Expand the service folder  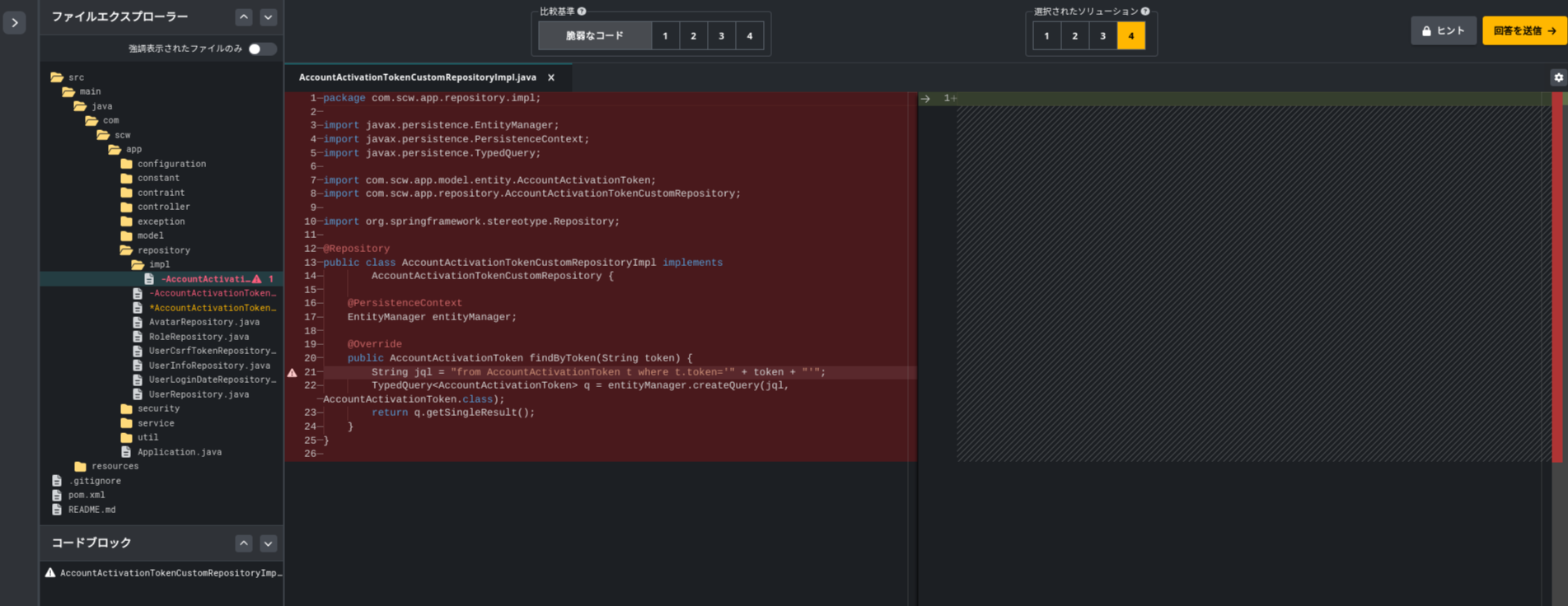[147, 423]
